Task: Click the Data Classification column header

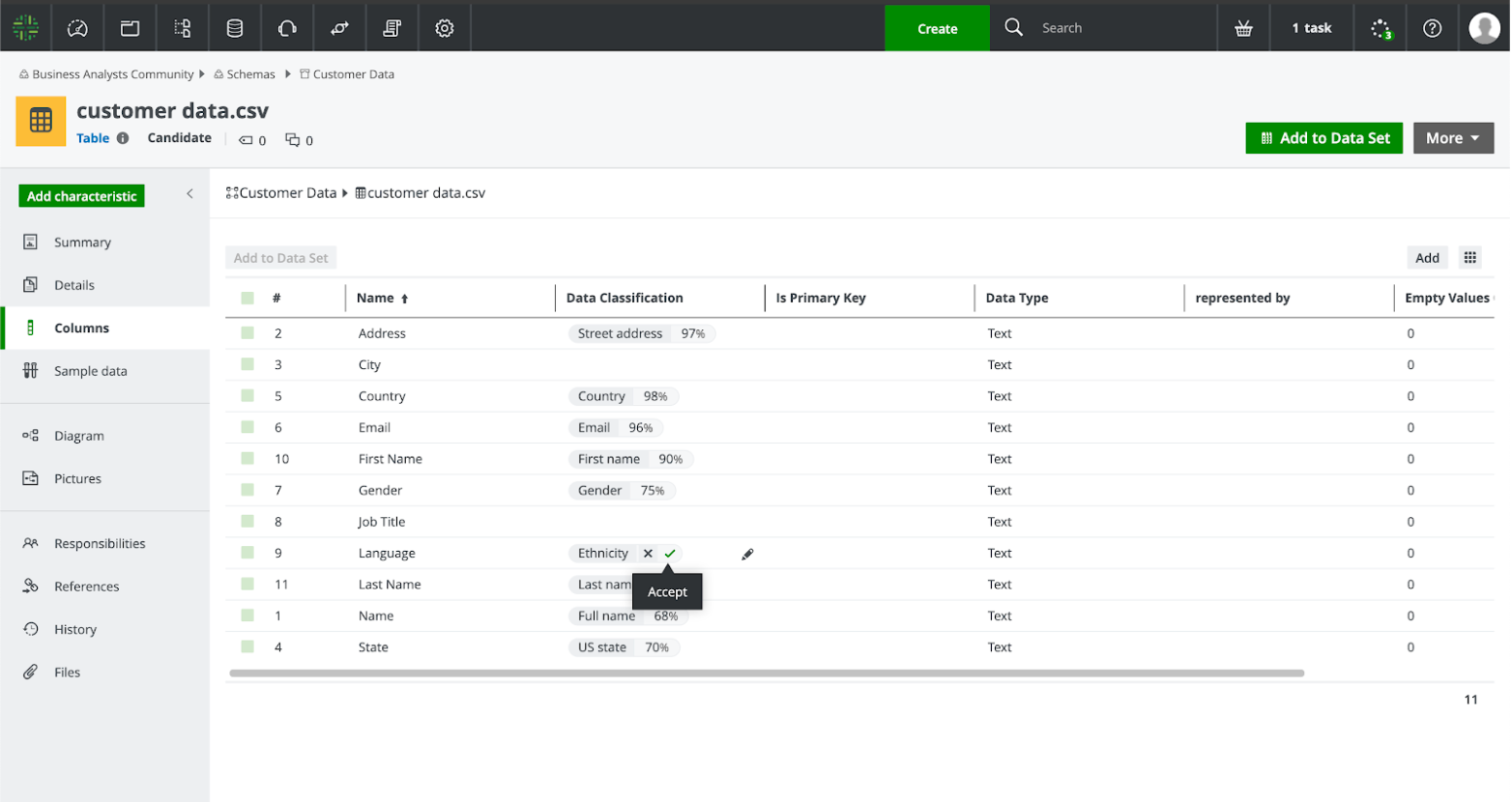Action: click(625, 298)
